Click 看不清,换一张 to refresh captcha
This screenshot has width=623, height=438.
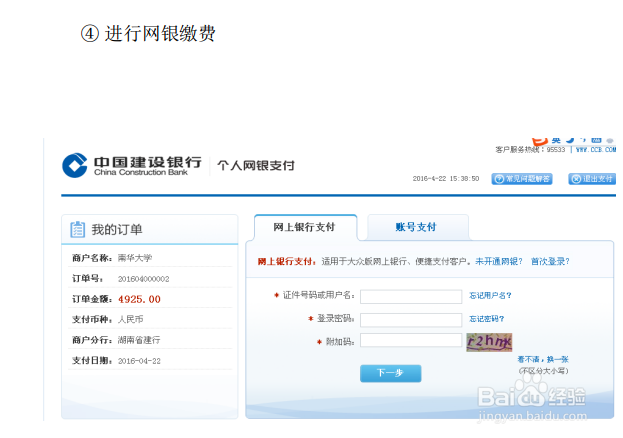543,360
